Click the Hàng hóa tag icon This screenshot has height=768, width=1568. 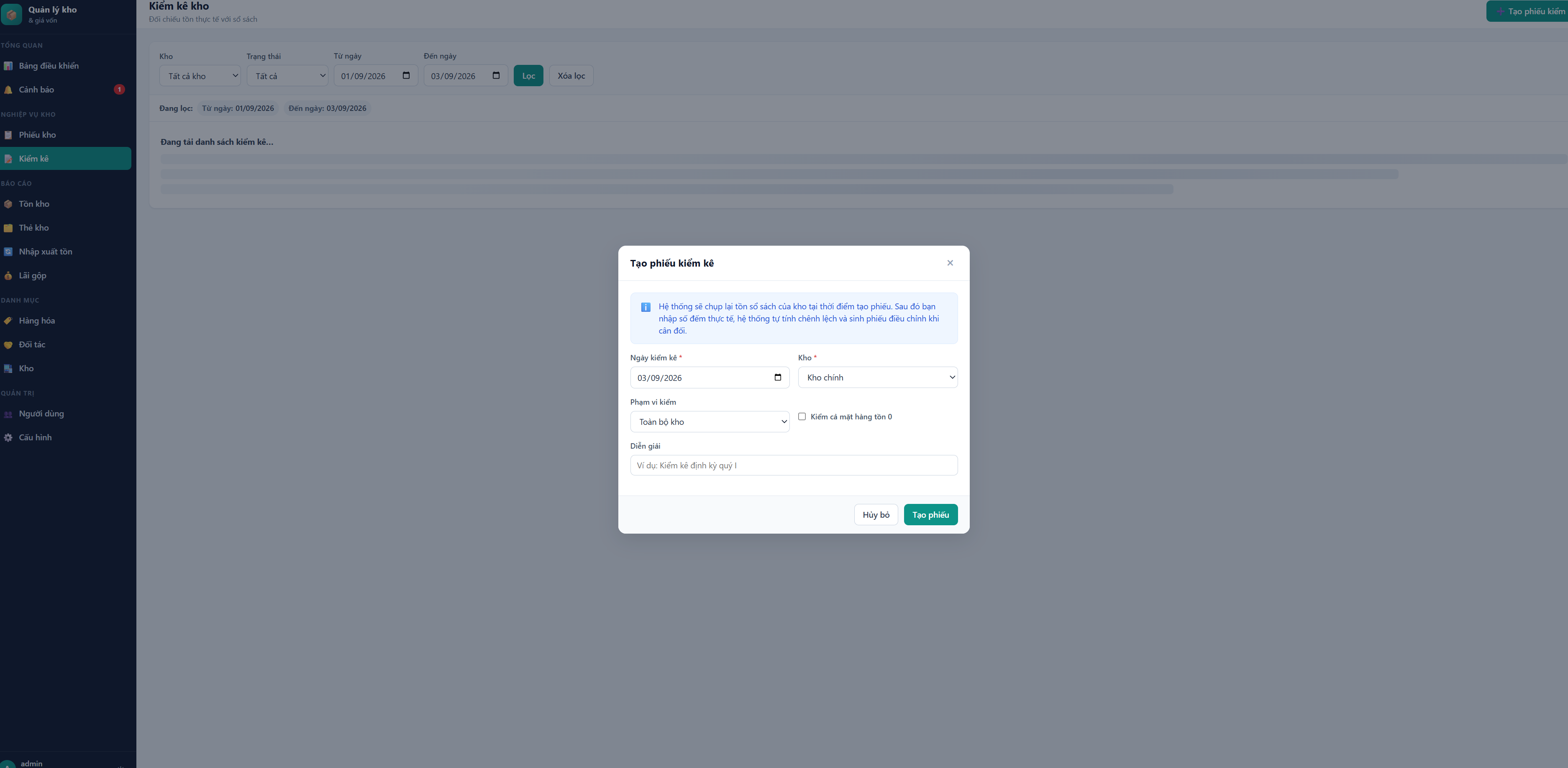[x=8, y=321]
